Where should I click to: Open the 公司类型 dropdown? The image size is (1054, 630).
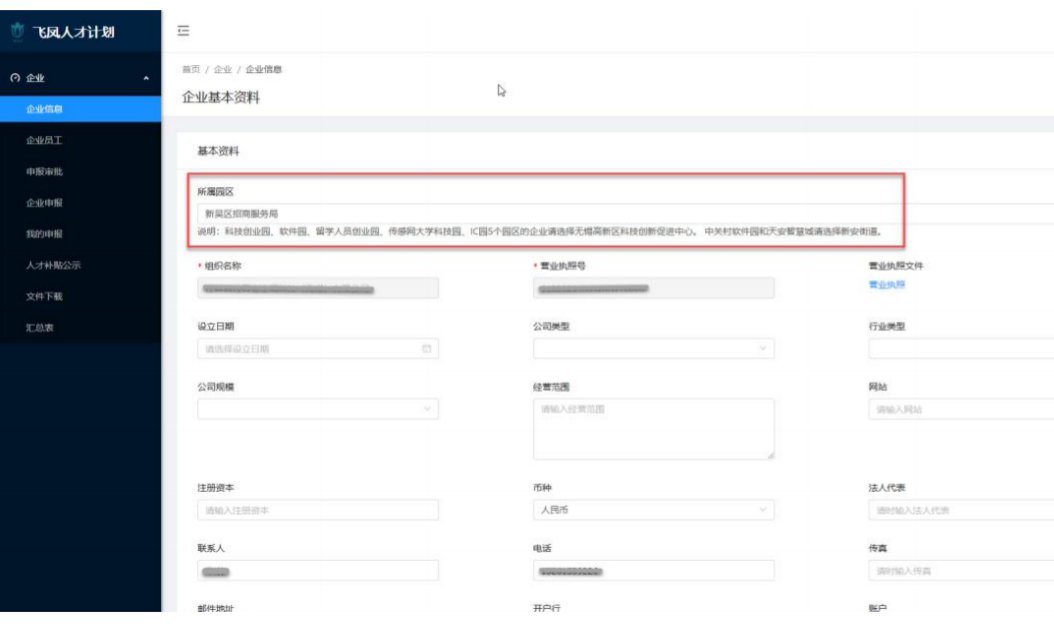[653, 349]
